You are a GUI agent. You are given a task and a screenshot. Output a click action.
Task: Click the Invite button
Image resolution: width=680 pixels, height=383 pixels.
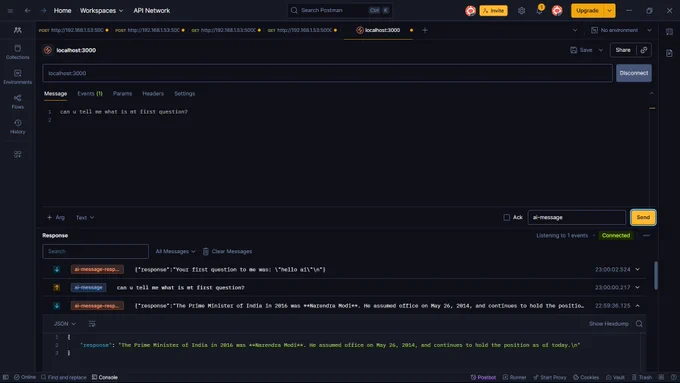(x=494, y=10)
